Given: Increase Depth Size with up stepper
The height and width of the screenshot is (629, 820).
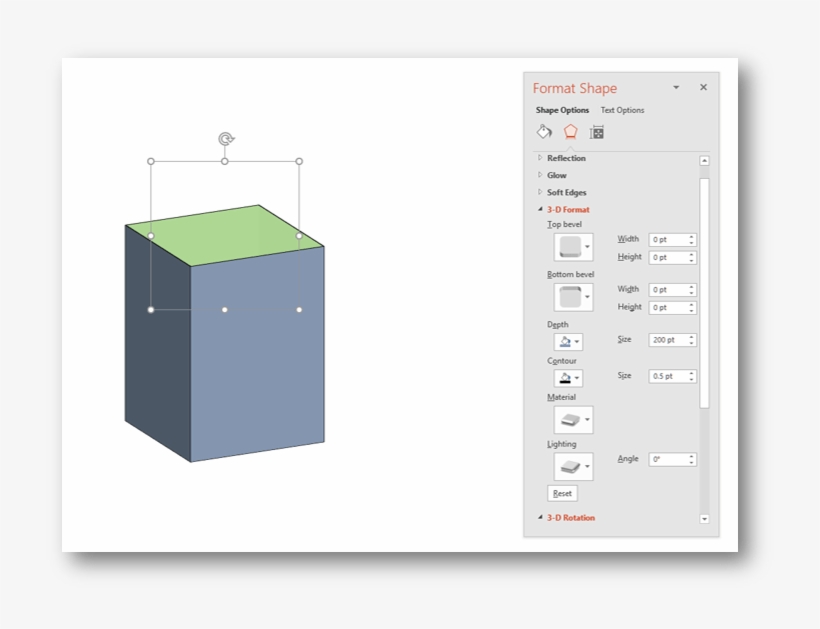Looking at the screenshot, I should [x=690, y=336].
